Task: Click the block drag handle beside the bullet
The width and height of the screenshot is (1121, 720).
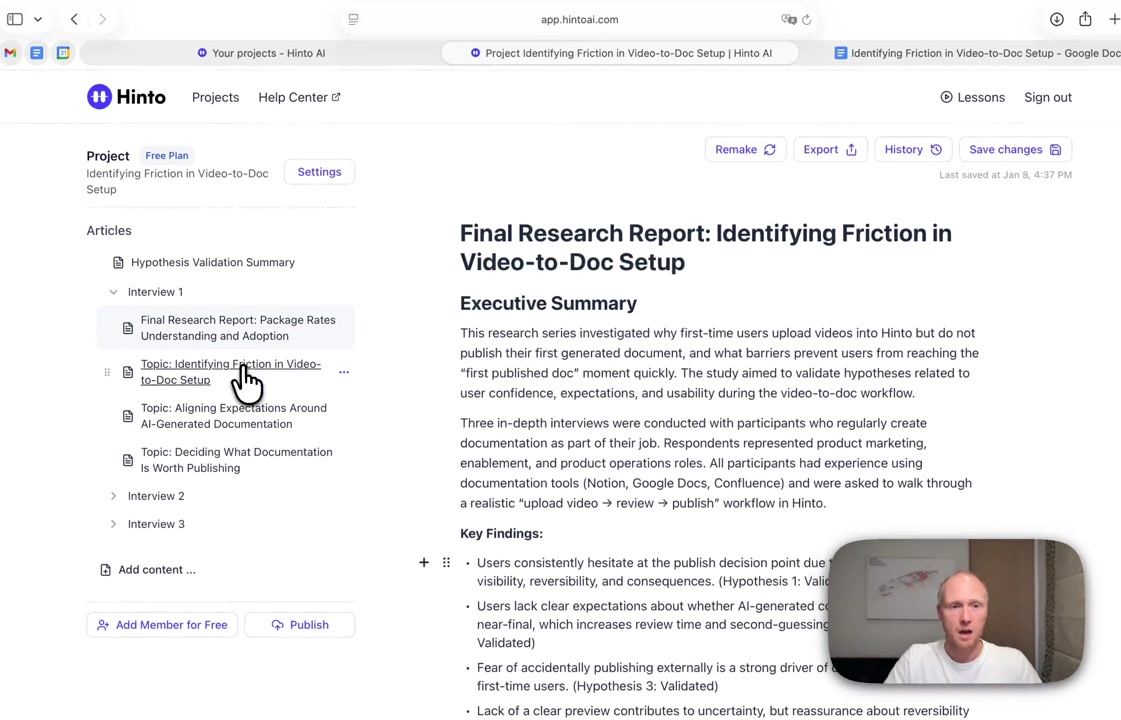Action: coord(446,563)
